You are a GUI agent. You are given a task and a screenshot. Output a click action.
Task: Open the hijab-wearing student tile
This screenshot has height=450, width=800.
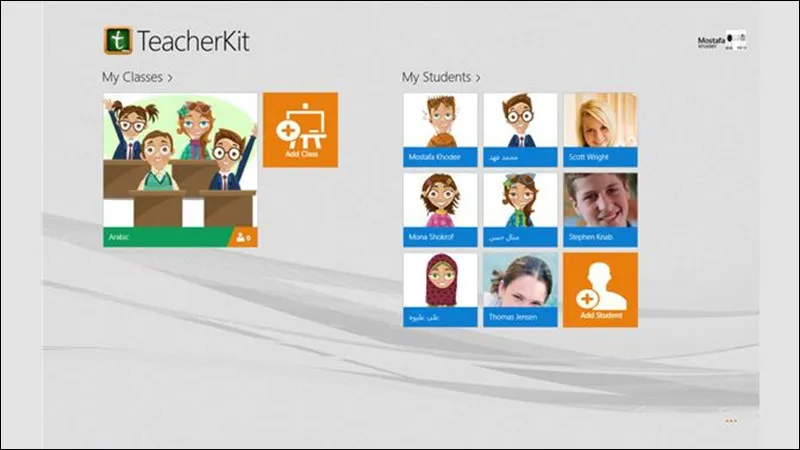(440, 290)
